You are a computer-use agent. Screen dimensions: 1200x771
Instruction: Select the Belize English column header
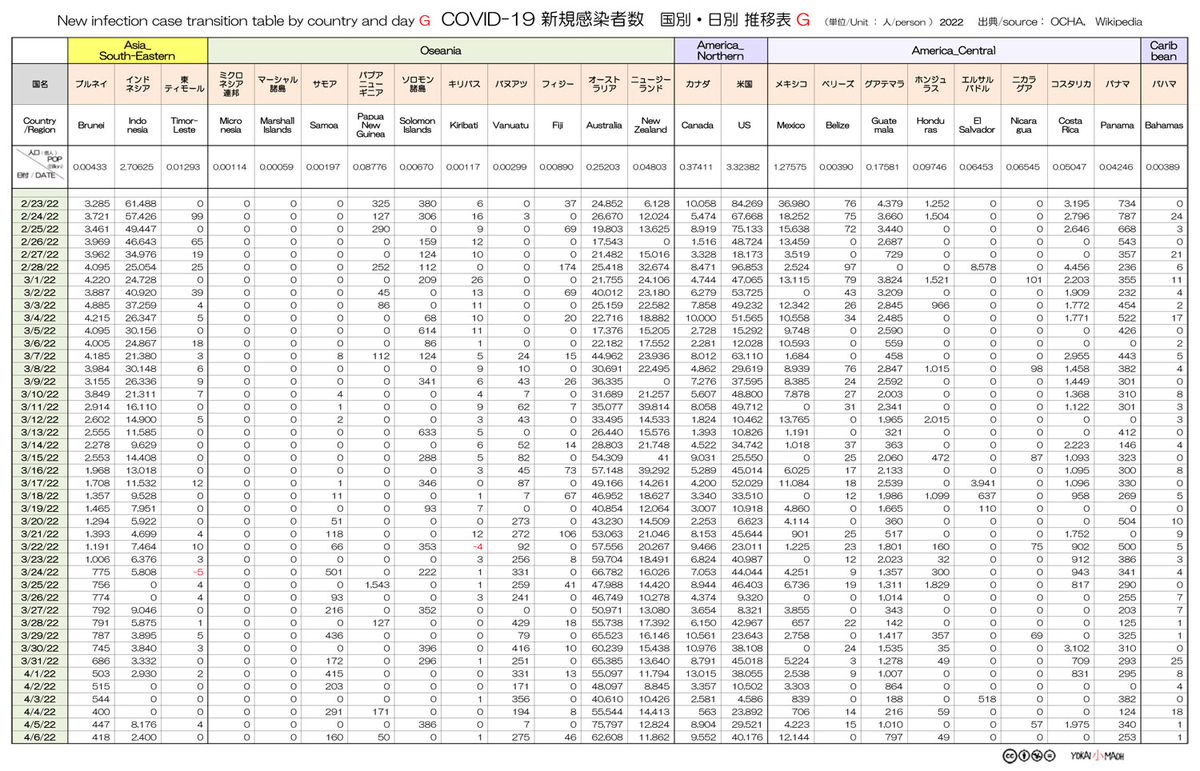click(x=838, y=126)
